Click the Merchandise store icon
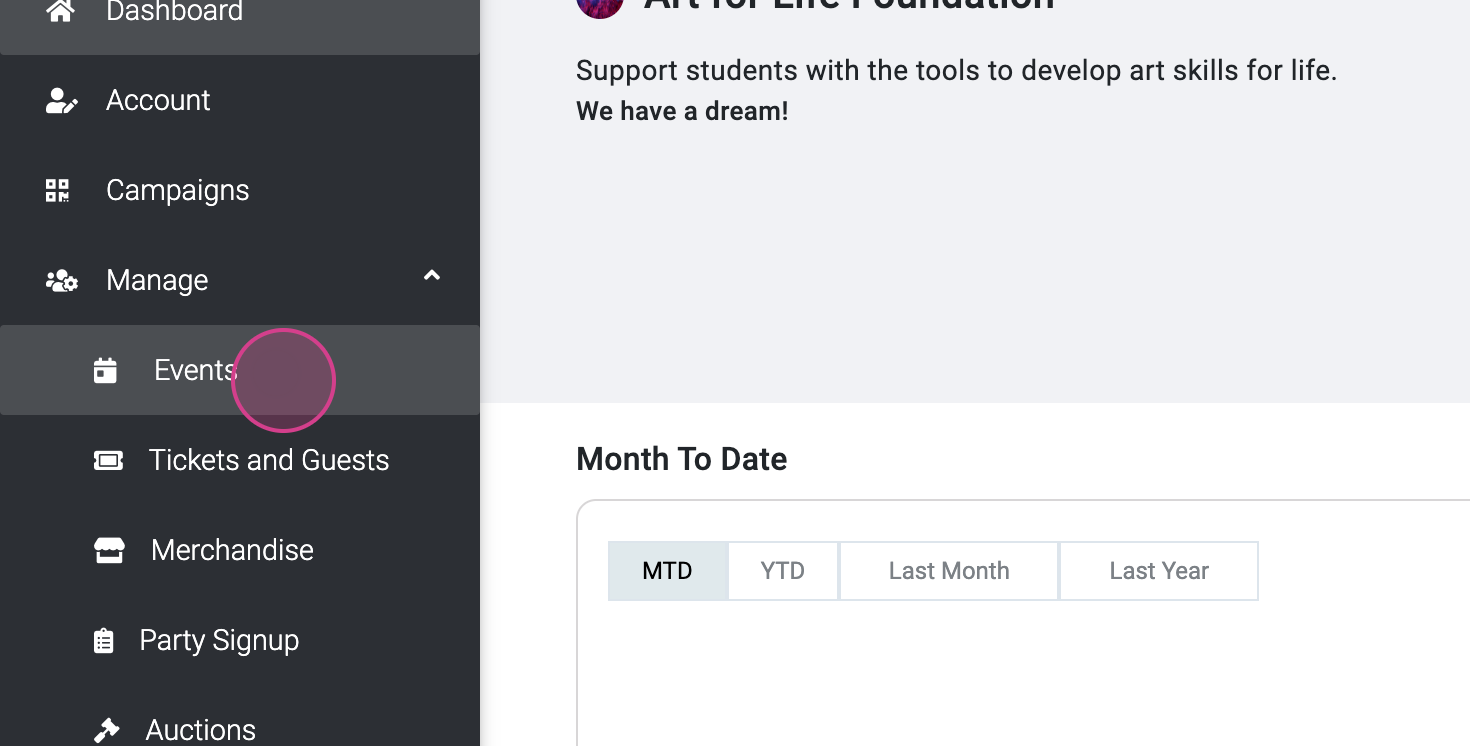1470x746 pixels. coord(109,550)
